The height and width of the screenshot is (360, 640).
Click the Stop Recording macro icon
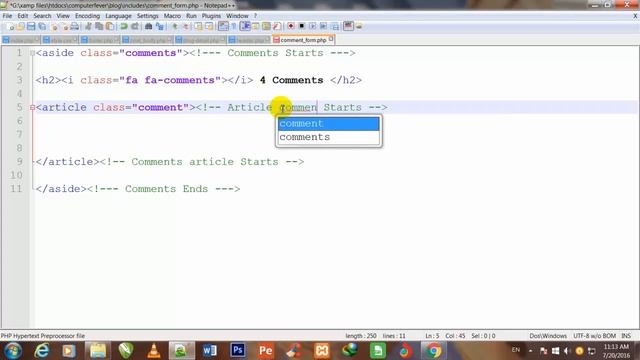click(302, 26)
